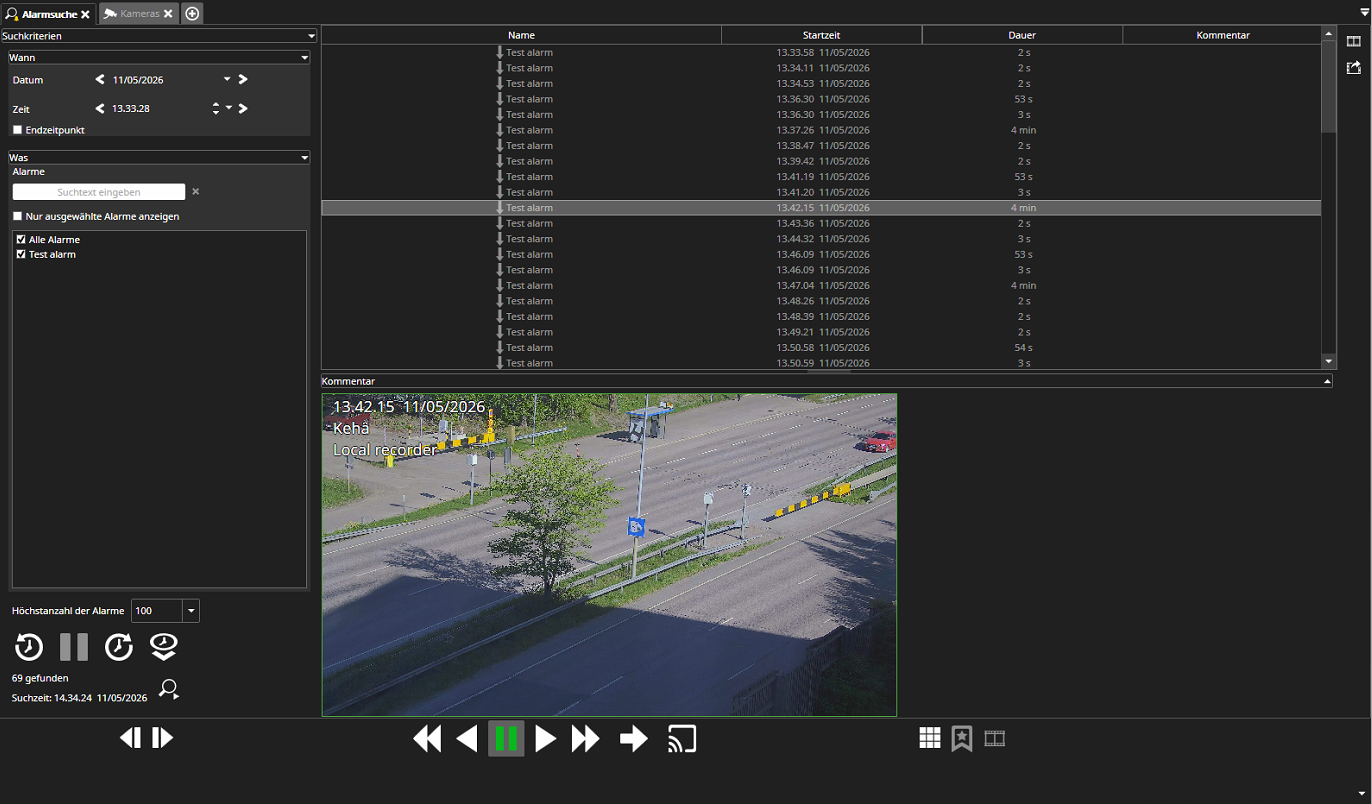This screenshot has width=1372, height=804.
Task: Go to previous date with left arrow
Action: tap(100, 79)
